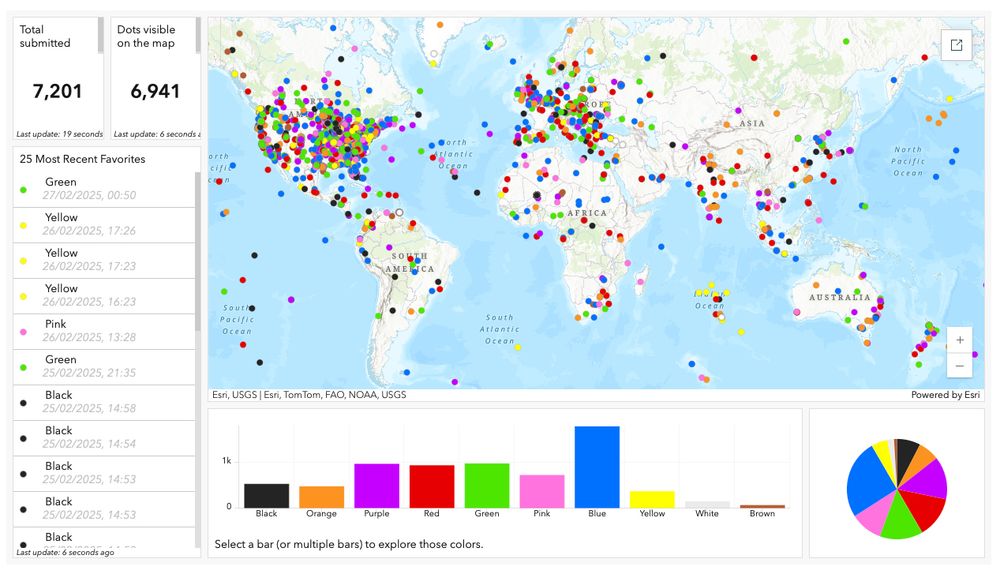Viewport: 1000px width, 571px height.
Task: Click the South Atlantic Ocean map label
Action: tap(499, 329)
